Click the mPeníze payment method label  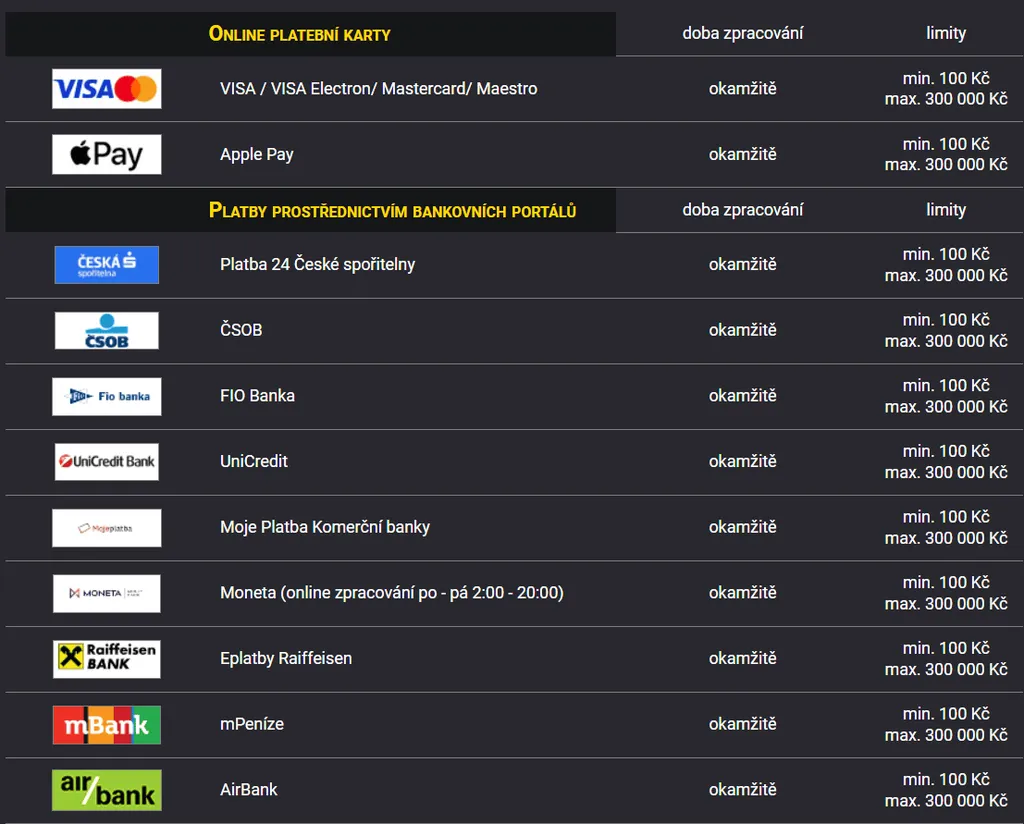tap(252, 724)
